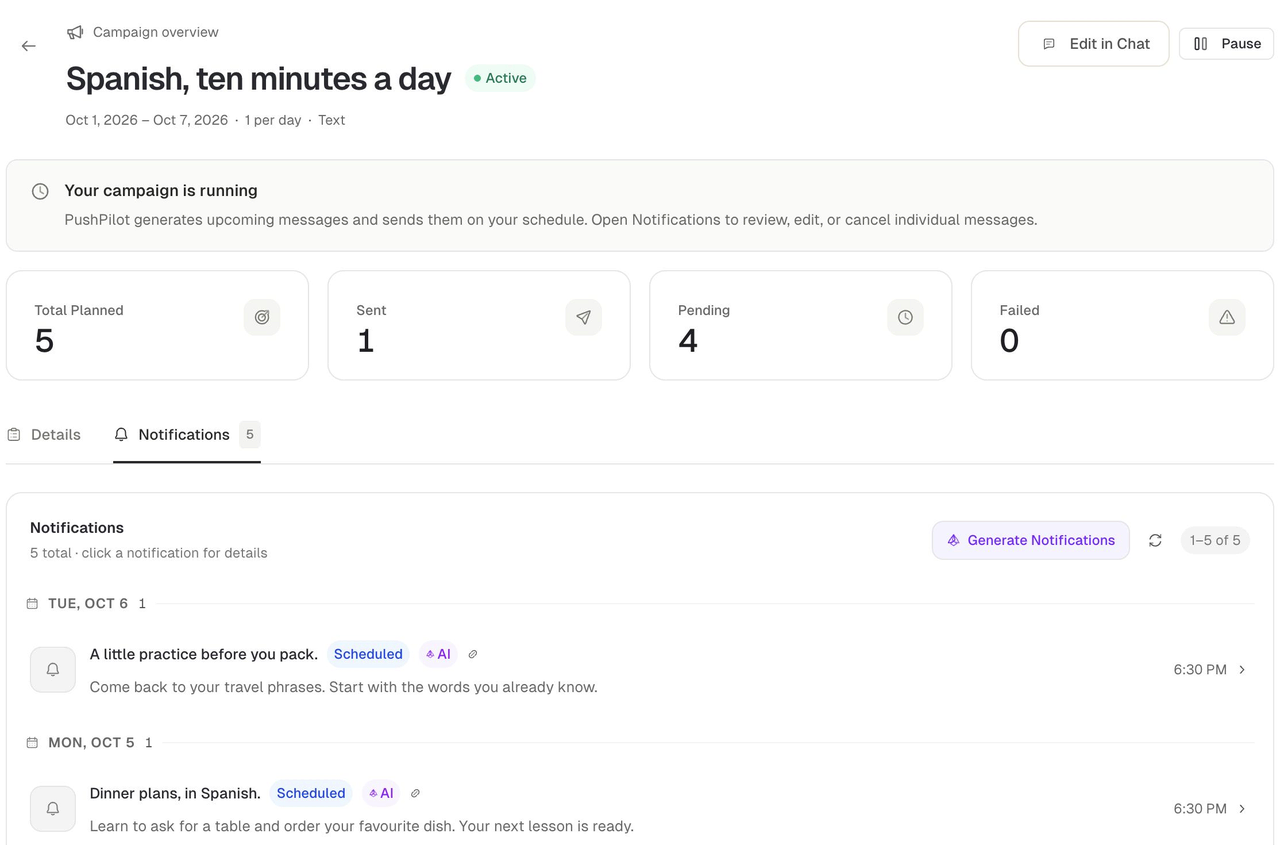Click the Notifications tab count badge 5

pos(249,434)
